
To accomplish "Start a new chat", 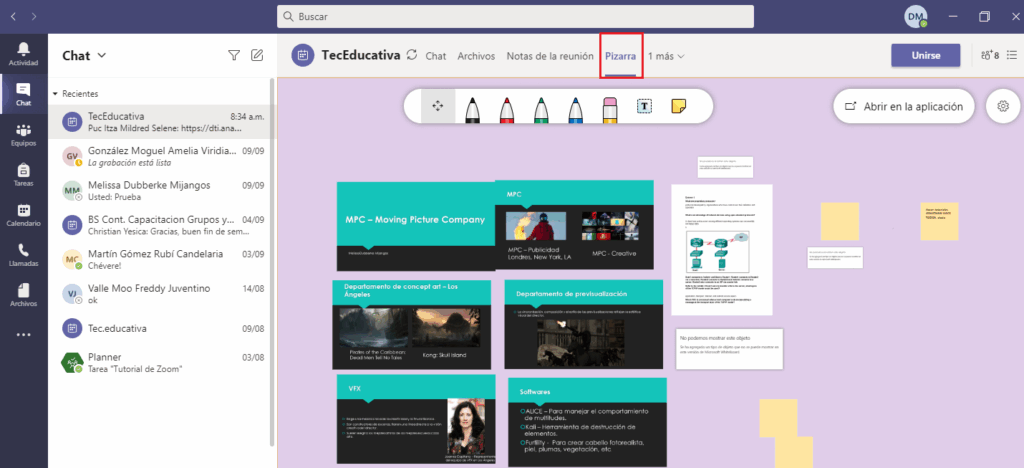I will [257, 56].
